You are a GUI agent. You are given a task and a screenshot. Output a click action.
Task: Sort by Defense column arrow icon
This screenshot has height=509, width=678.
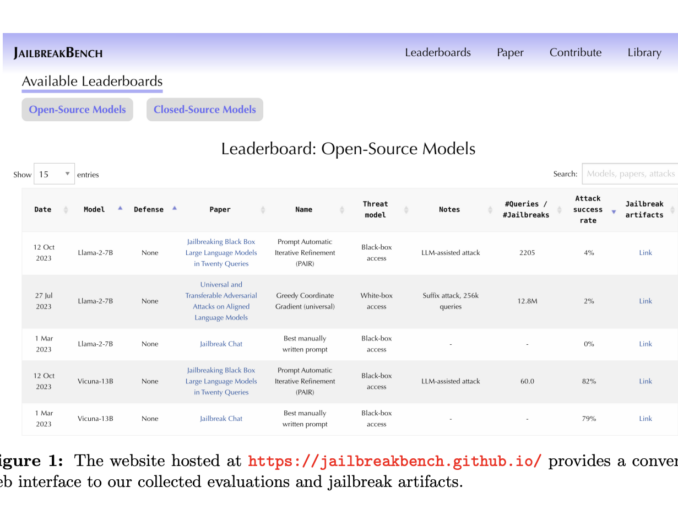(174, 209)
